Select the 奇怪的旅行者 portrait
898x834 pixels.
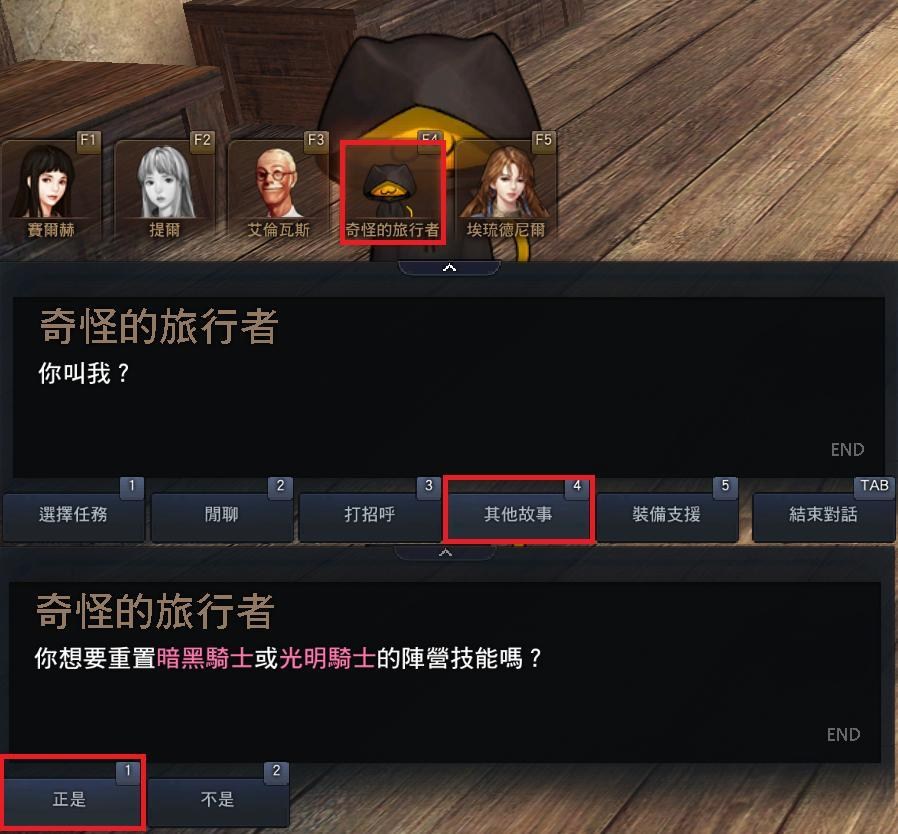[x=392, y=192]
